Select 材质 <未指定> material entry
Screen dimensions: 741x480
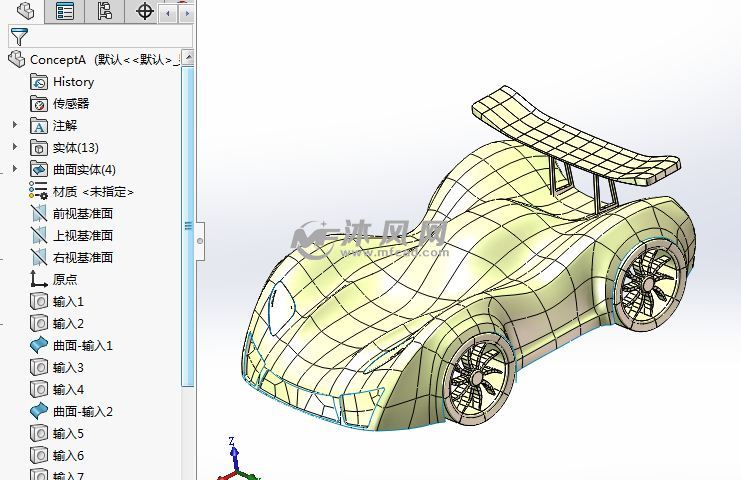(93, 192)
